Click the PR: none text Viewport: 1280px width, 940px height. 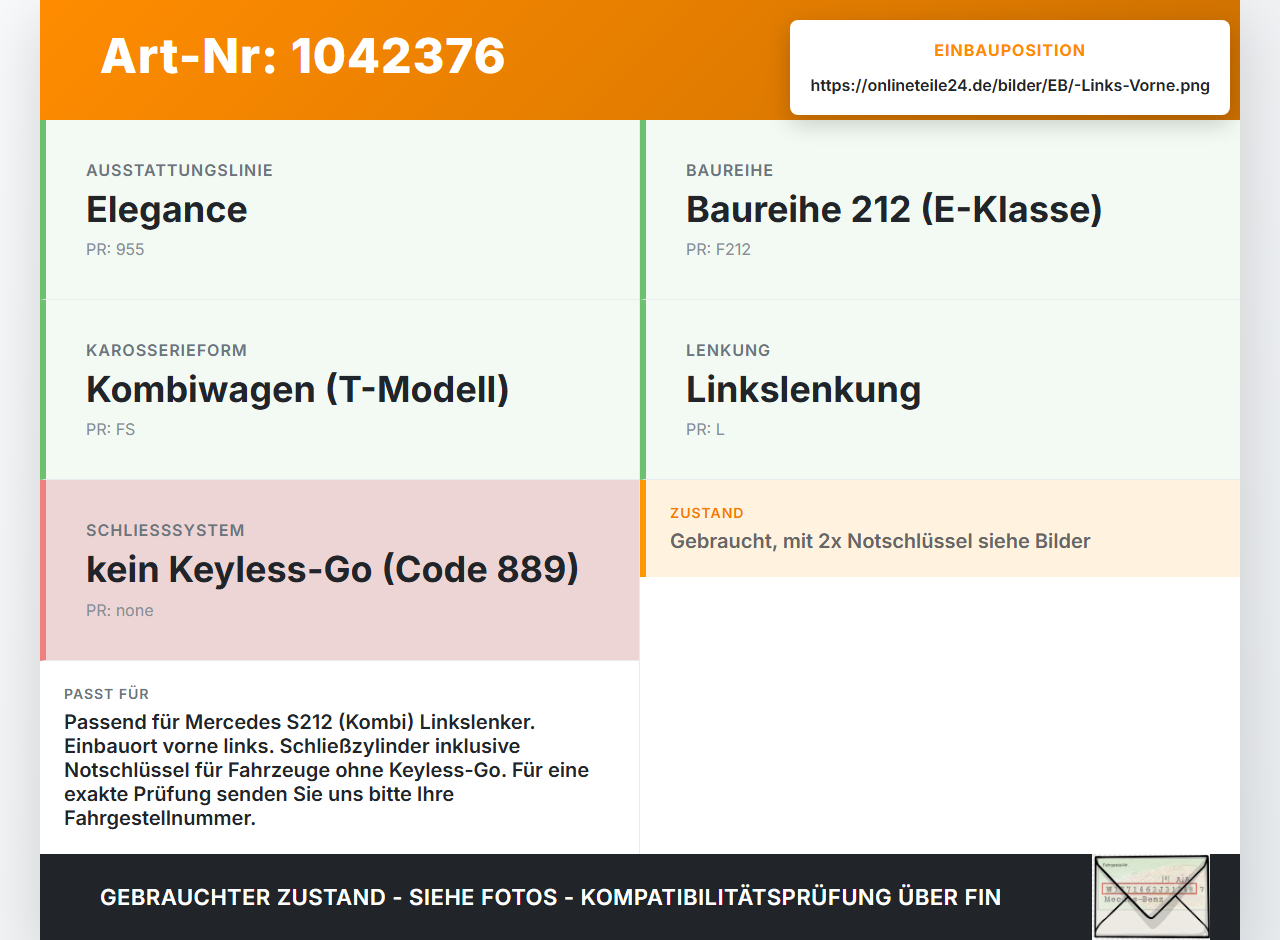click(120, 611)
